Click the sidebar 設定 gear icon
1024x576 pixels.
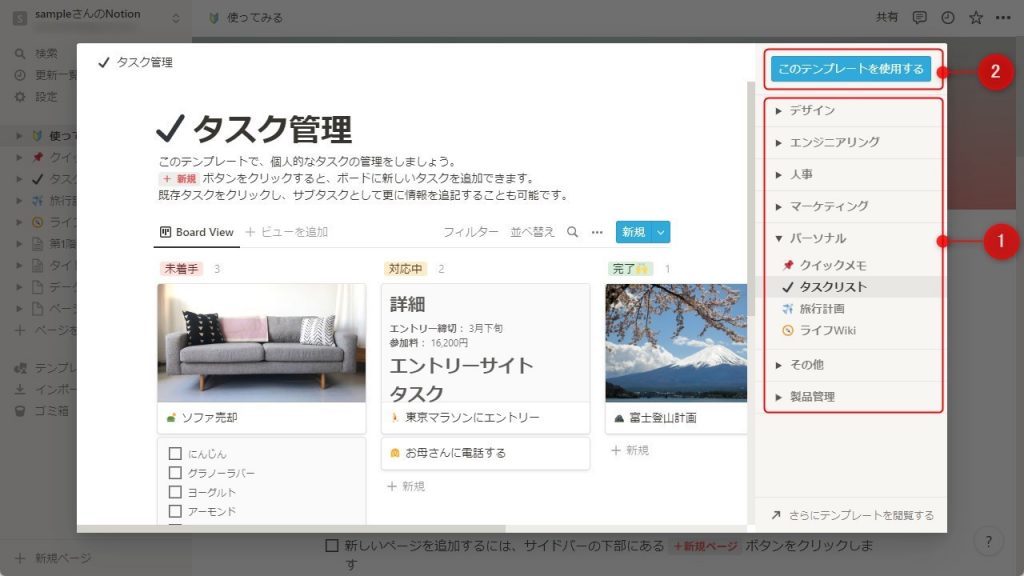pos(20,97)
